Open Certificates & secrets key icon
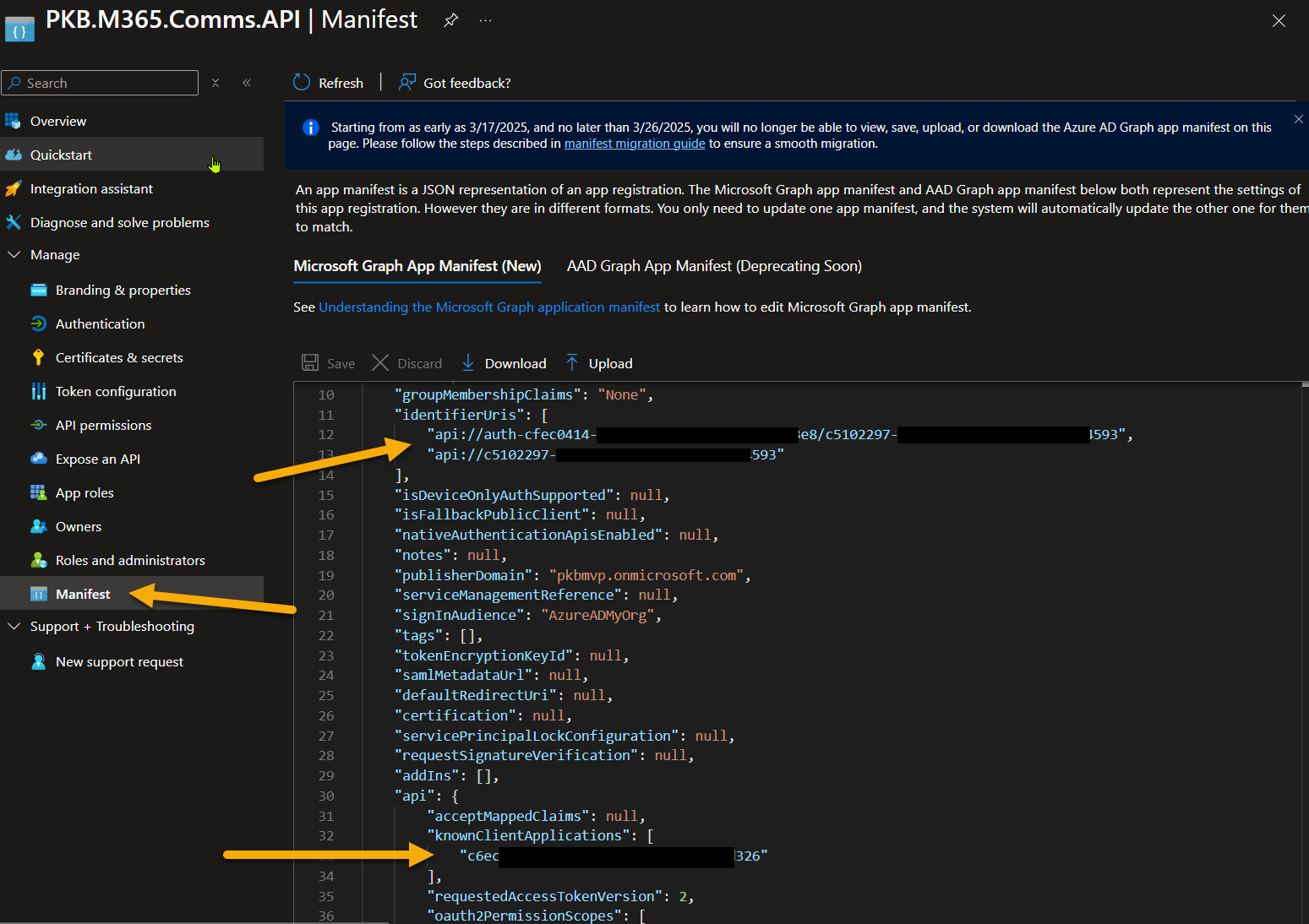 pos(38,357)
